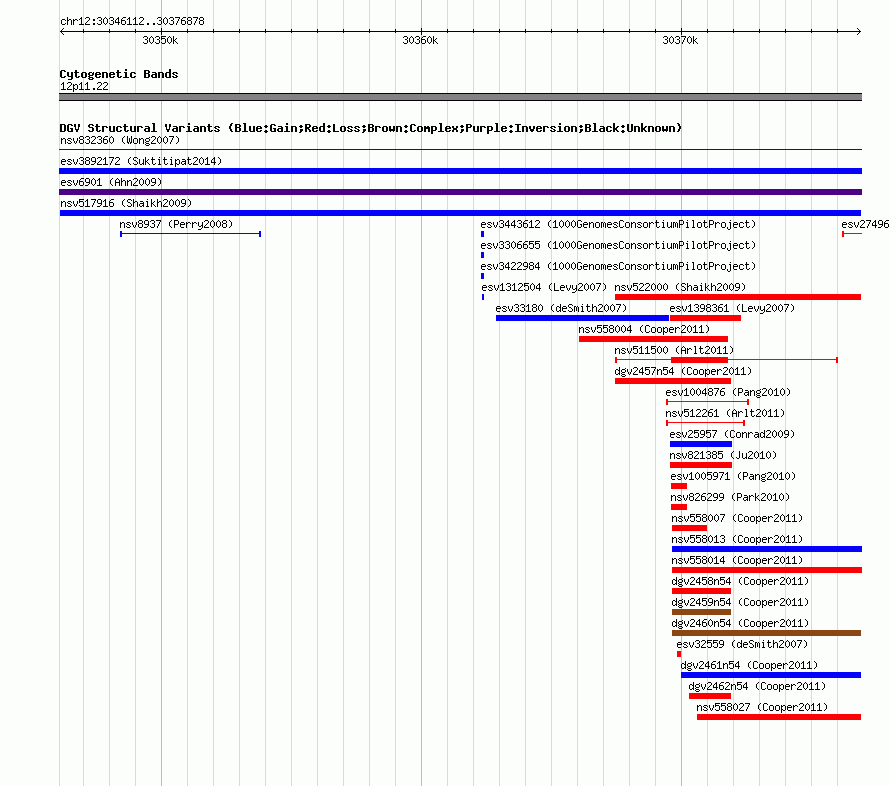Click the nsv512261 (Arlt2011) variant span
Image resolution: width=890 pixels, height=786 pixels.
706,423
